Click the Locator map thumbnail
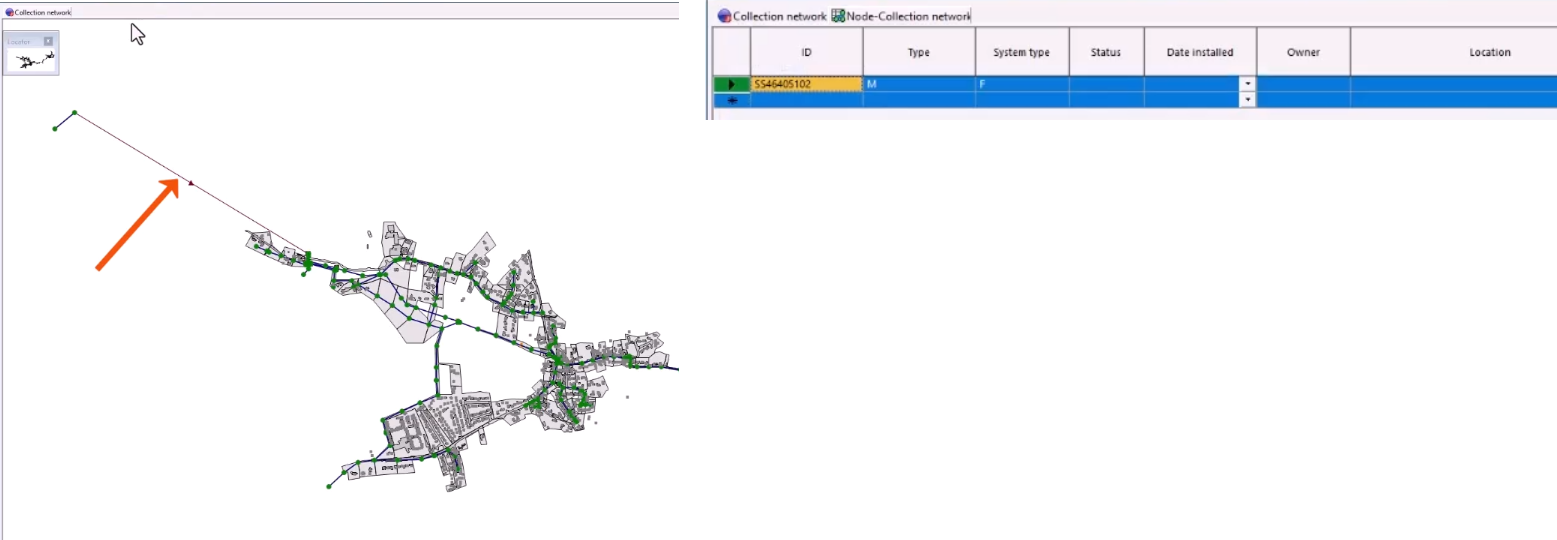This screenshot has width=1557, height=540. tap(31, 60)
